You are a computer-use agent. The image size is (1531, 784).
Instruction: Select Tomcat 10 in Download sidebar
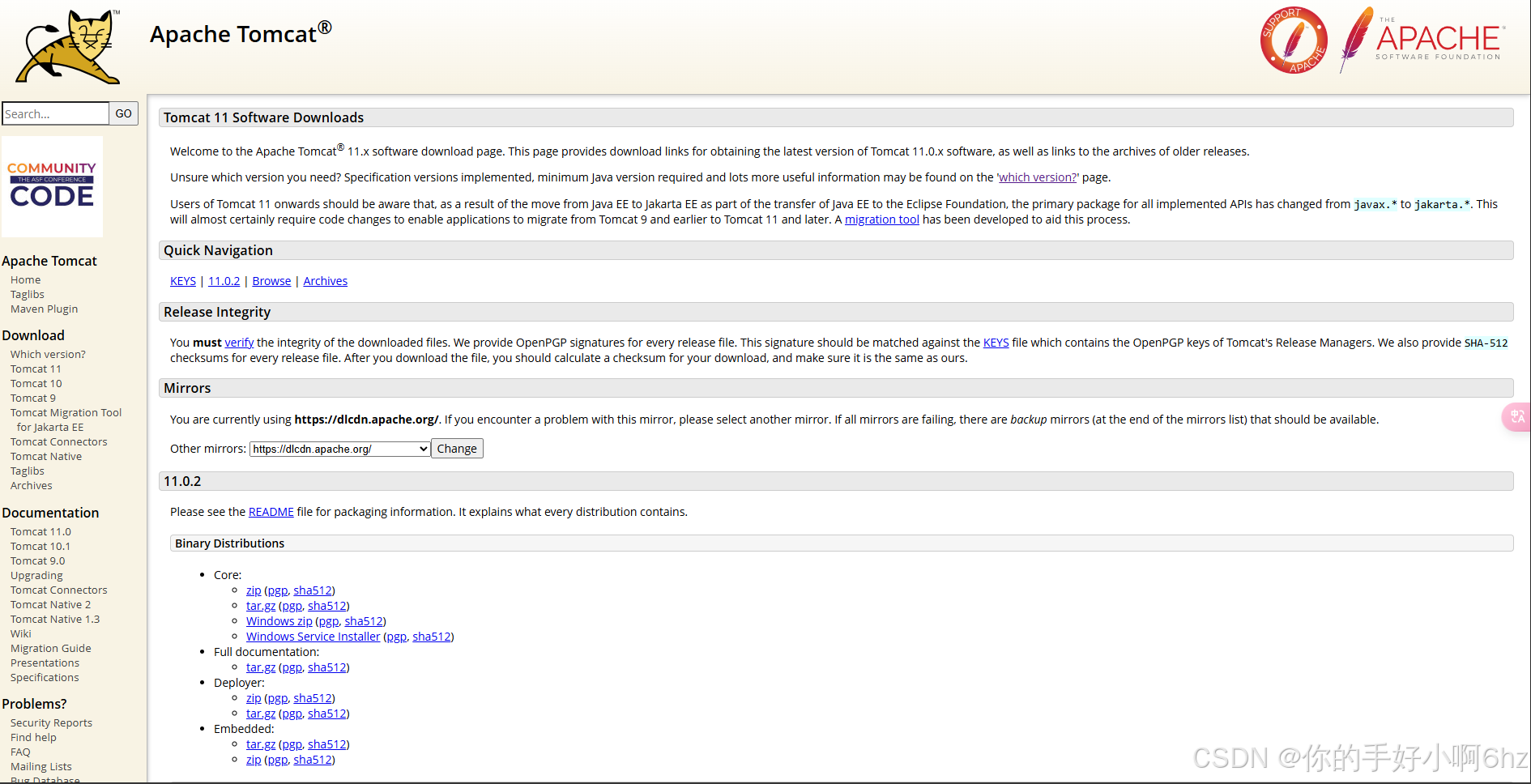click(36, 383)
